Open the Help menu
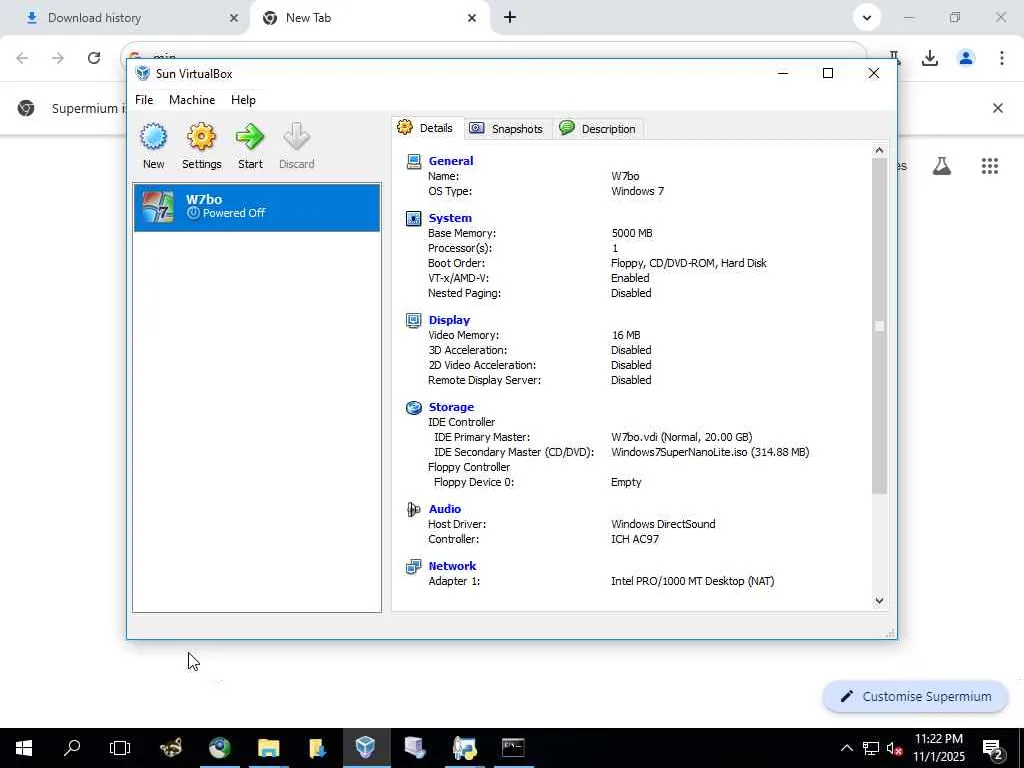This screenshot has height=768, width=1024. (243, 100)
